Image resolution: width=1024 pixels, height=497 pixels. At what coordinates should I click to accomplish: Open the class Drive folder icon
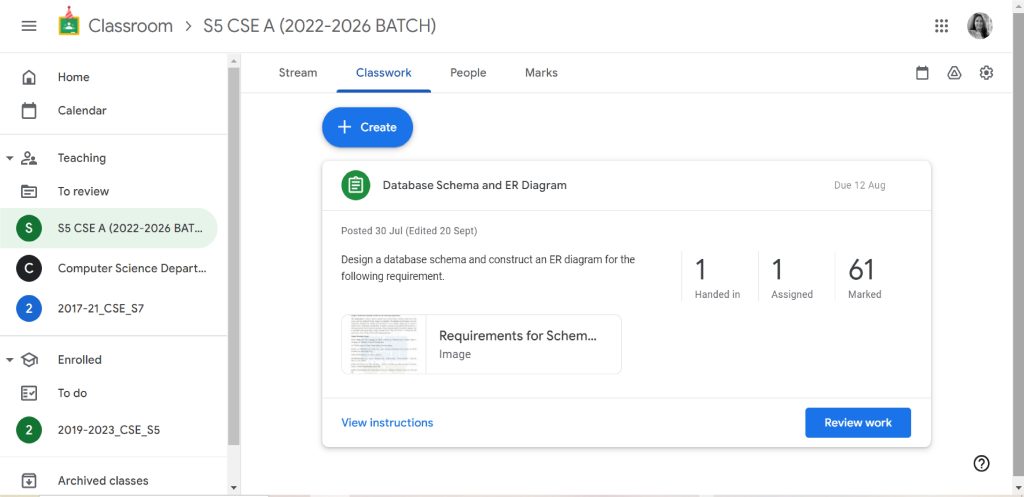pyautogui.click(x=954, y=73)
